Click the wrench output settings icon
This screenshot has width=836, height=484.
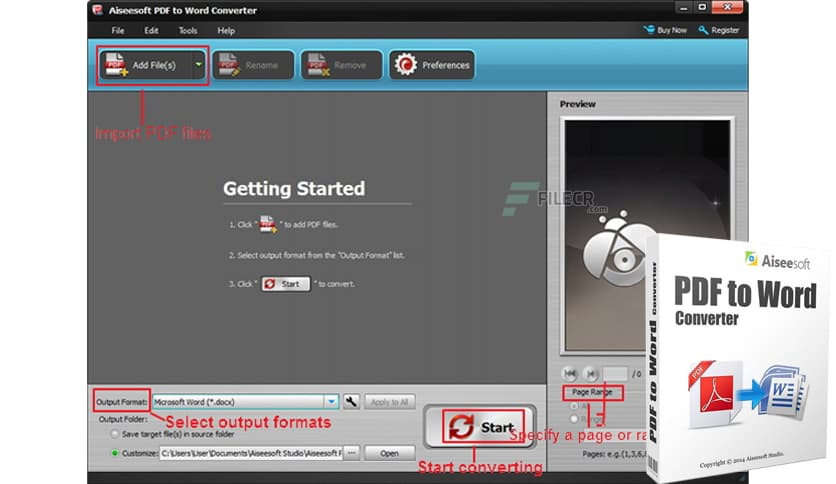(351, 402)
